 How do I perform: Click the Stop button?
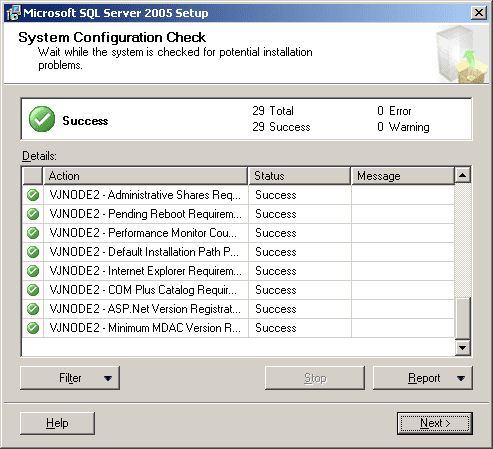pos(315,378)
